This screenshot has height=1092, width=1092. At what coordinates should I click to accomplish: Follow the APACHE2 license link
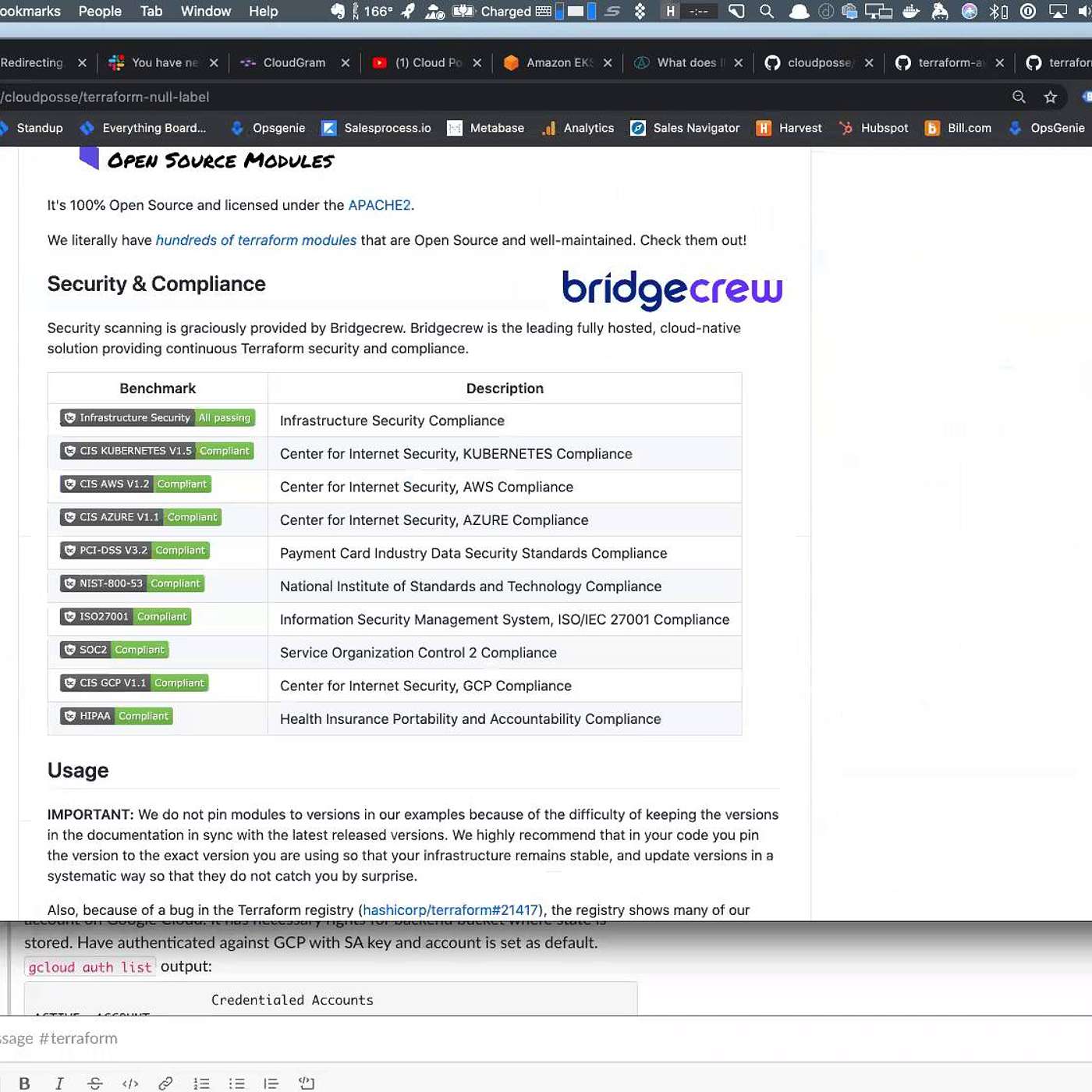(x=379, y=205)
